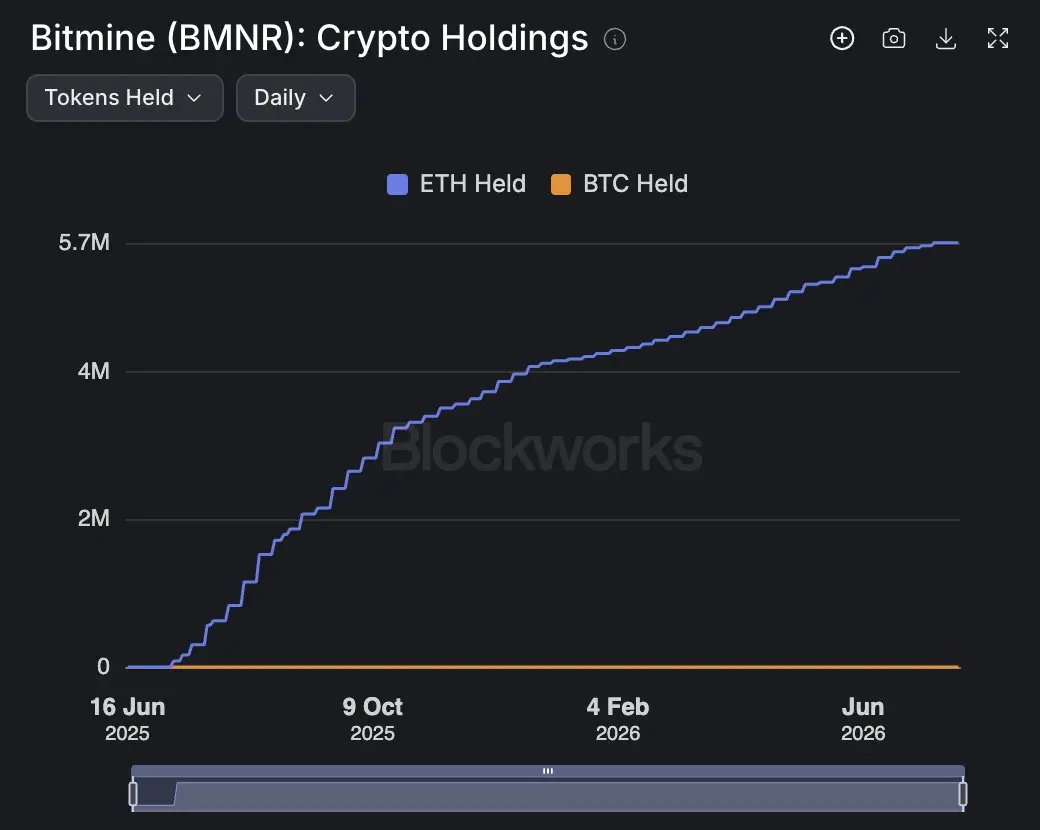The height and width of the screenshot is (830, 1040).
Task: Click the left range slider handle
Action: (133, 794)
